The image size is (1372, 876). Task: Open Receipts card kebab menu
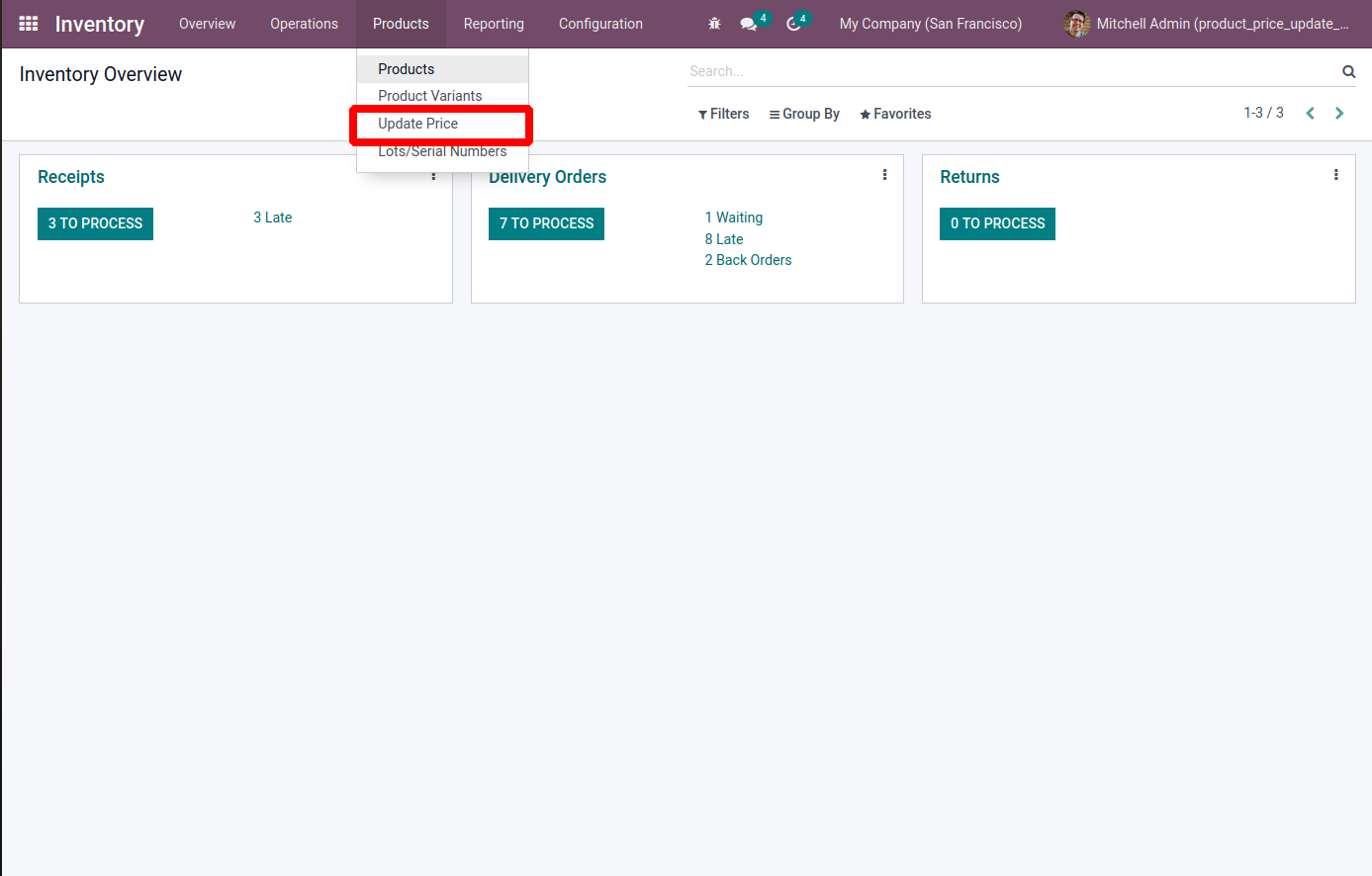pos(433,176)
